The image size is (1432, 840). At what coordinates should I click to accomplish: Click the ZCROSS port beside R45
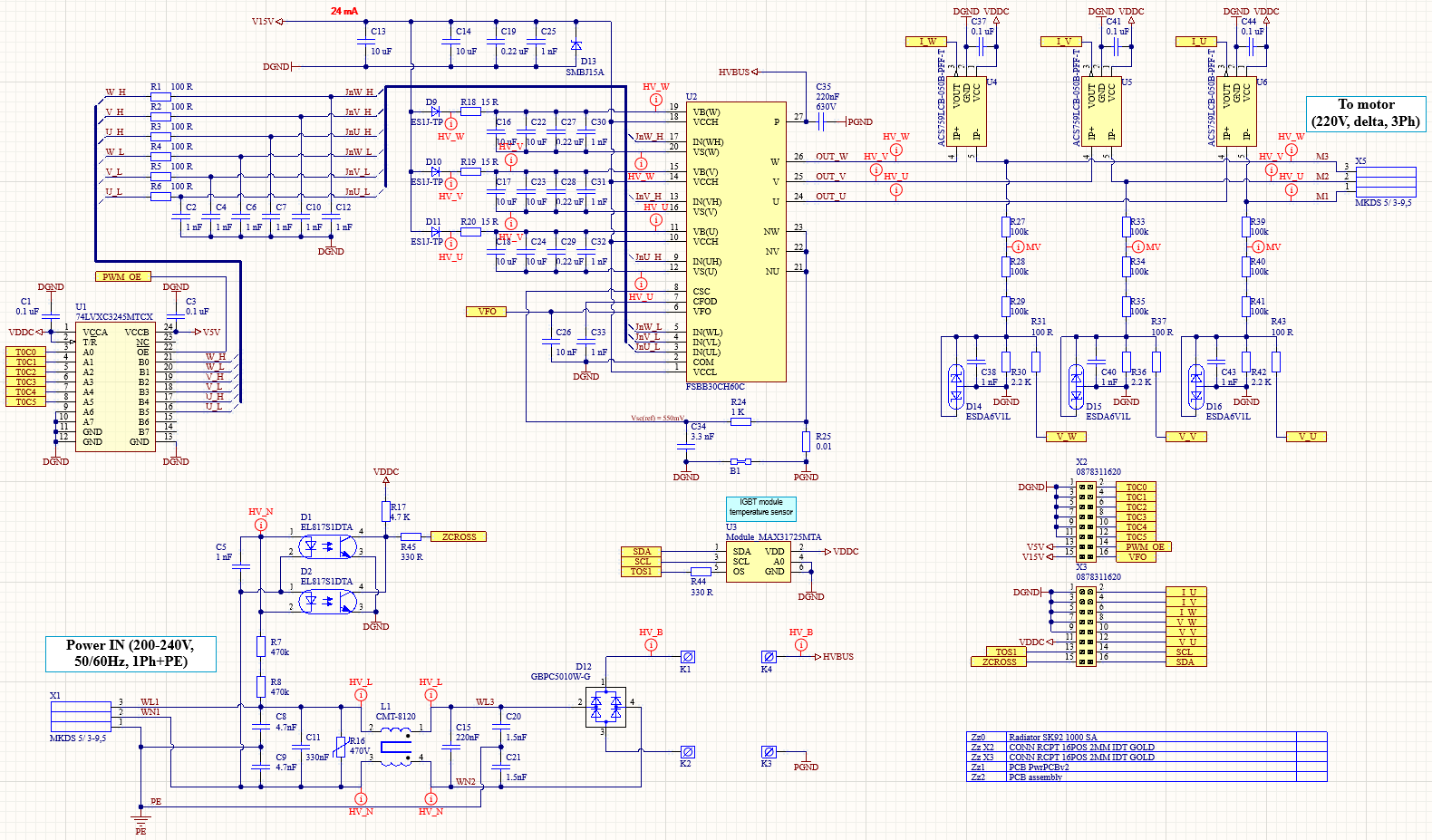(459, 536)
